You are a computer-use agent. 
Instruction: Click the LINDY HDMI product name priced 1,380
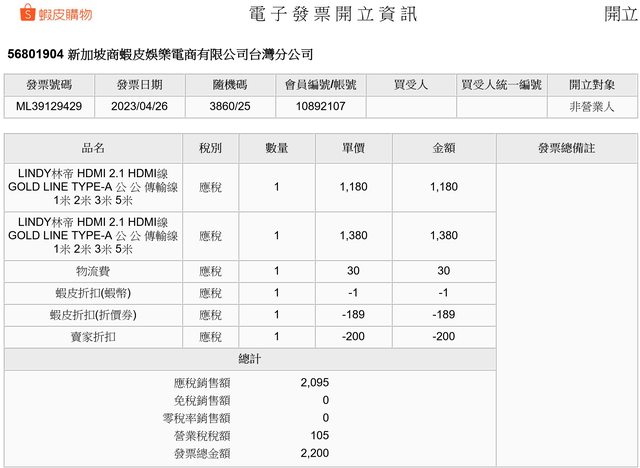(93, 236)
